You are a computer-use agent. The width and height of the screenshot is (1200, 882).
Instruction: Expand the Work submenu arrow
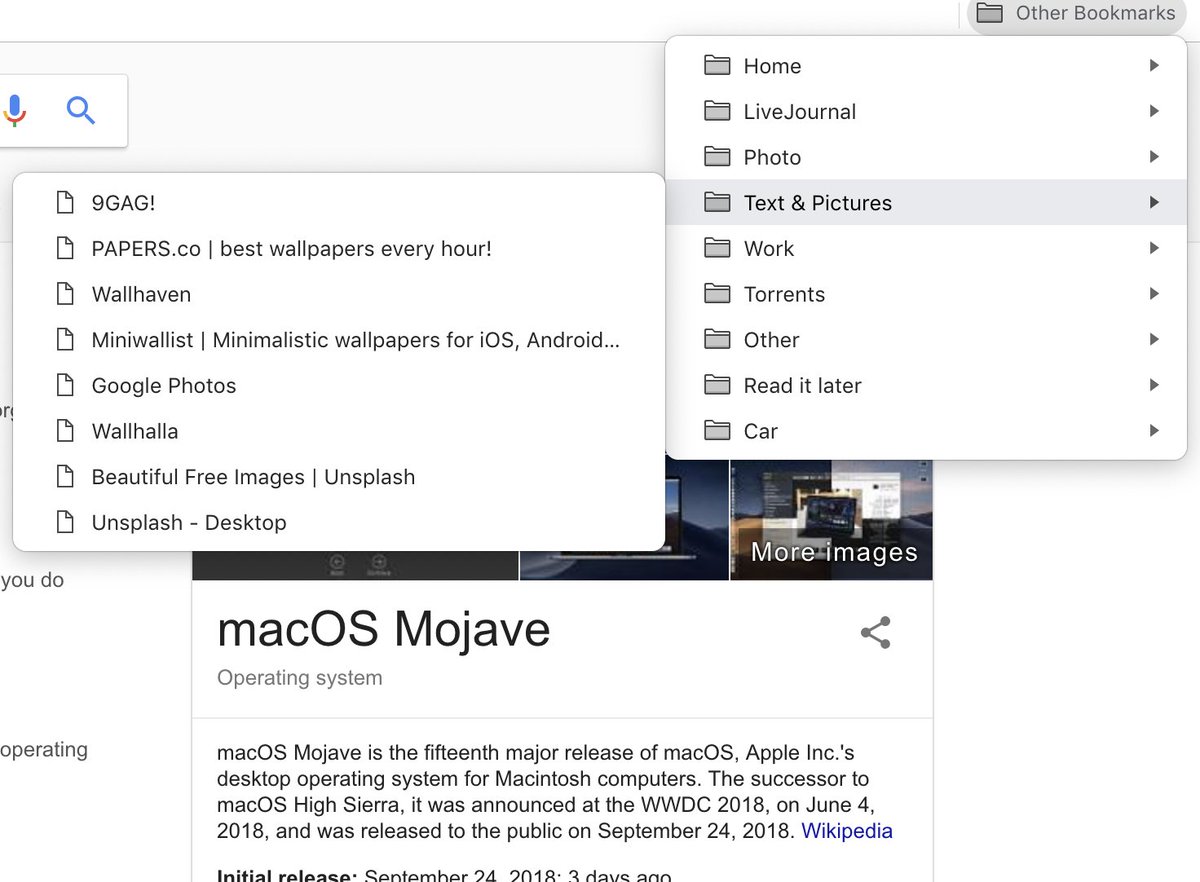[1154, 248]
